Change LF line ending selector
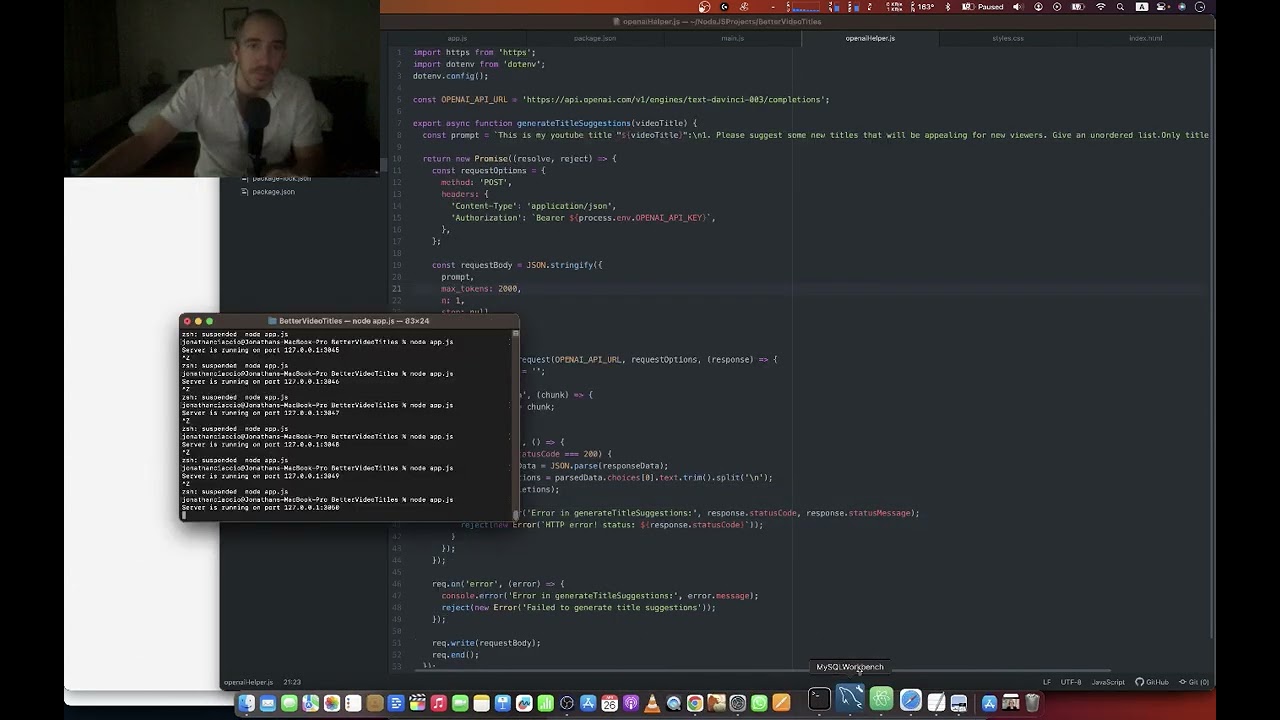This screenshot has width=1280, height=720. click(1047, 682)
